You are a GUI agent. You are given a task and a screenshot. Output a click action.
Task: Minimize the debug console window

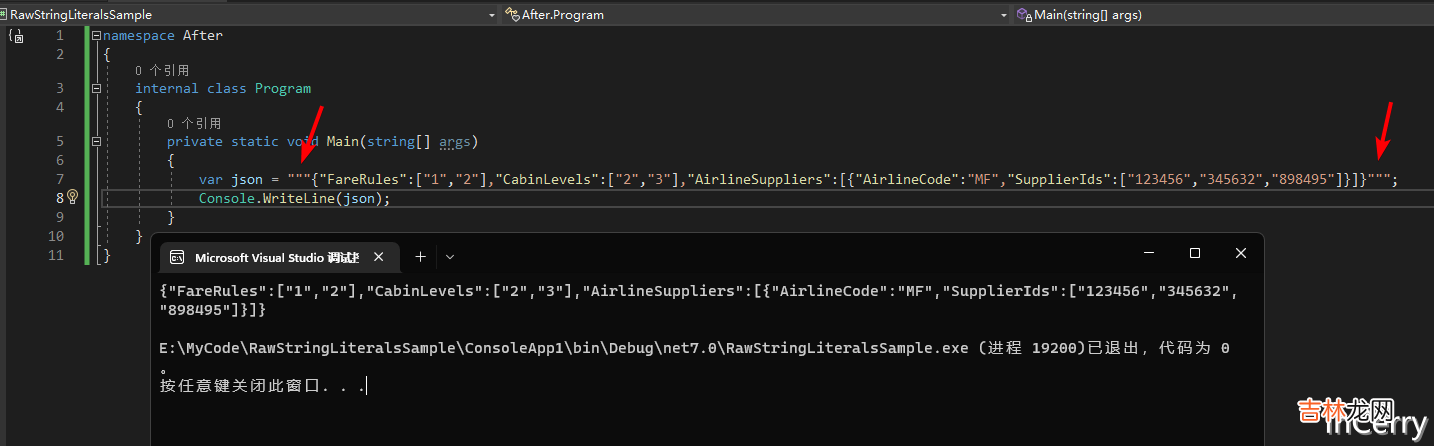[x=1148, y=254]
